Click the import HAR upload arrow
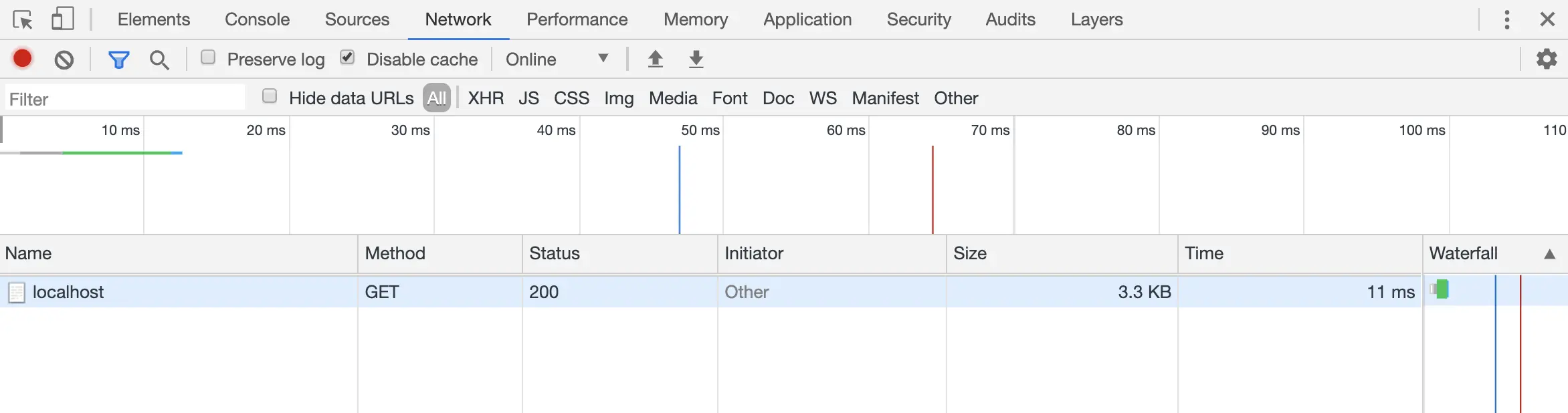Viewport: 1568px width, 413px height. [656, 59]
